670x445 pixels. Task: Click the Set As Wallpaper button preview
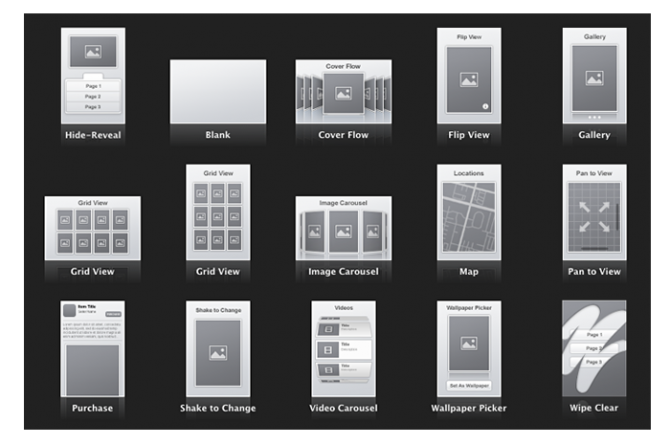[469, 386]
